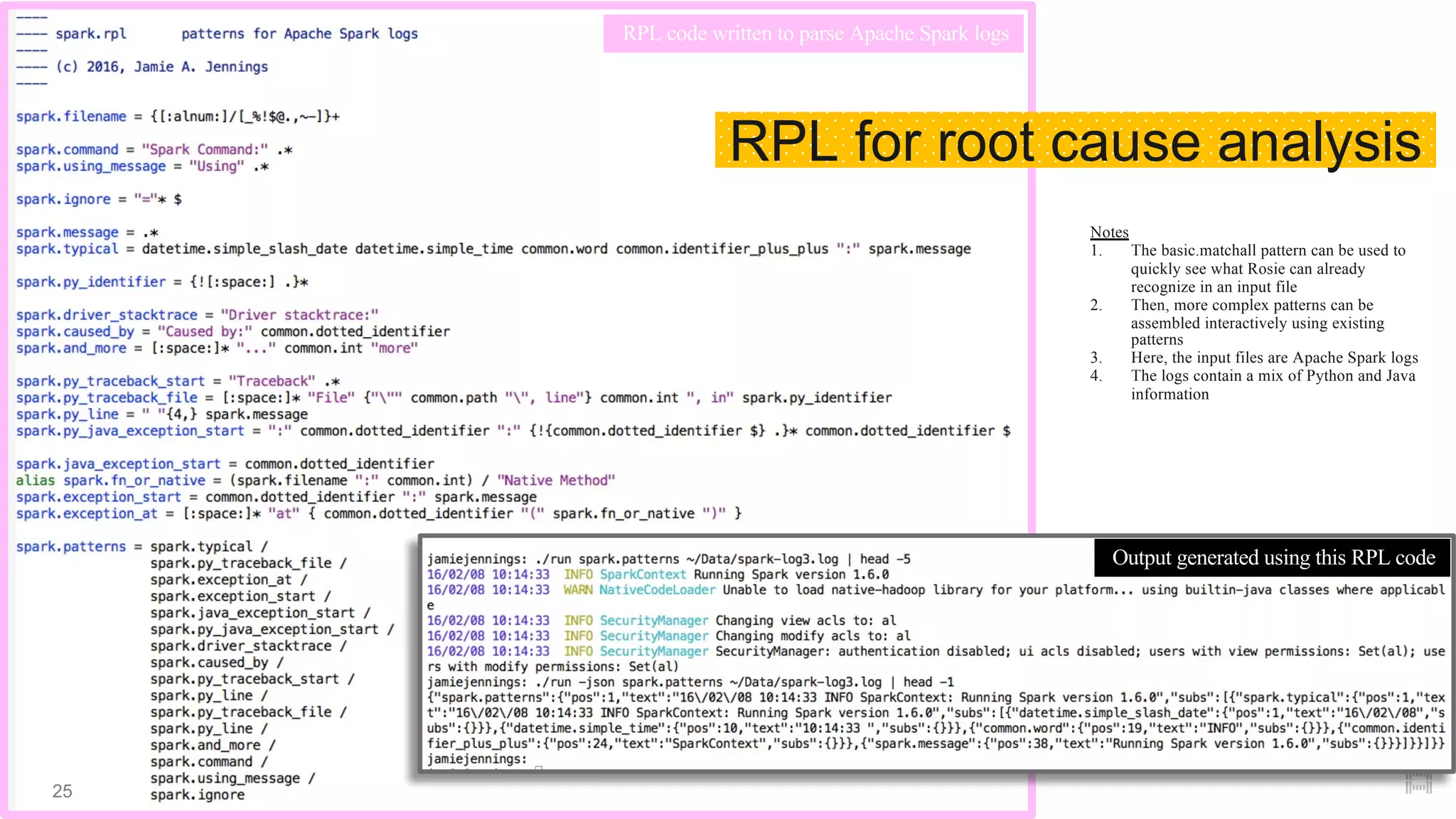This screenshot has height=819, width=1456.
Task: Click the 'spark.message = .*' line
Action: click(87, 232)
